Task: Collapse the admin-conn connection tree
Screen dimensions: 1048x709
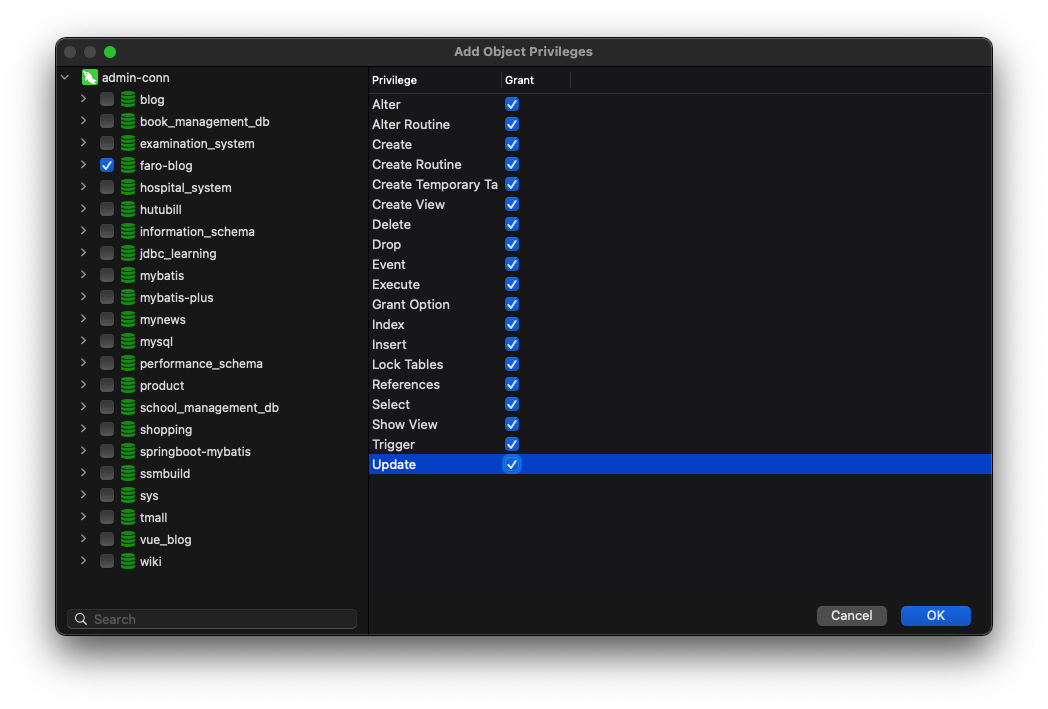Action: 64,77
